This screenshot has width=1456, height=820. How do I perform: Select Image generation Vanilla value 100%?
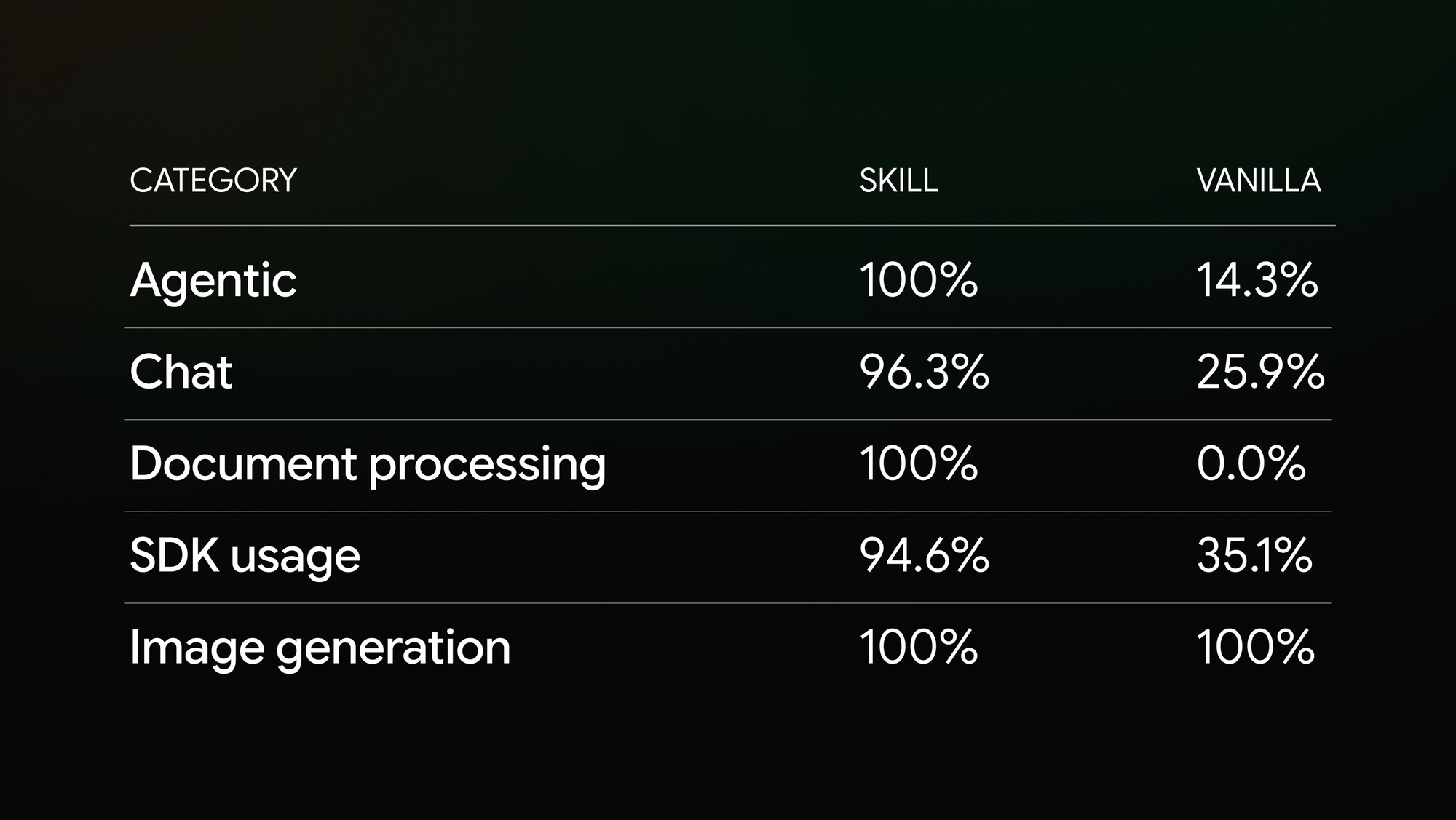[x=1256, y=647]
